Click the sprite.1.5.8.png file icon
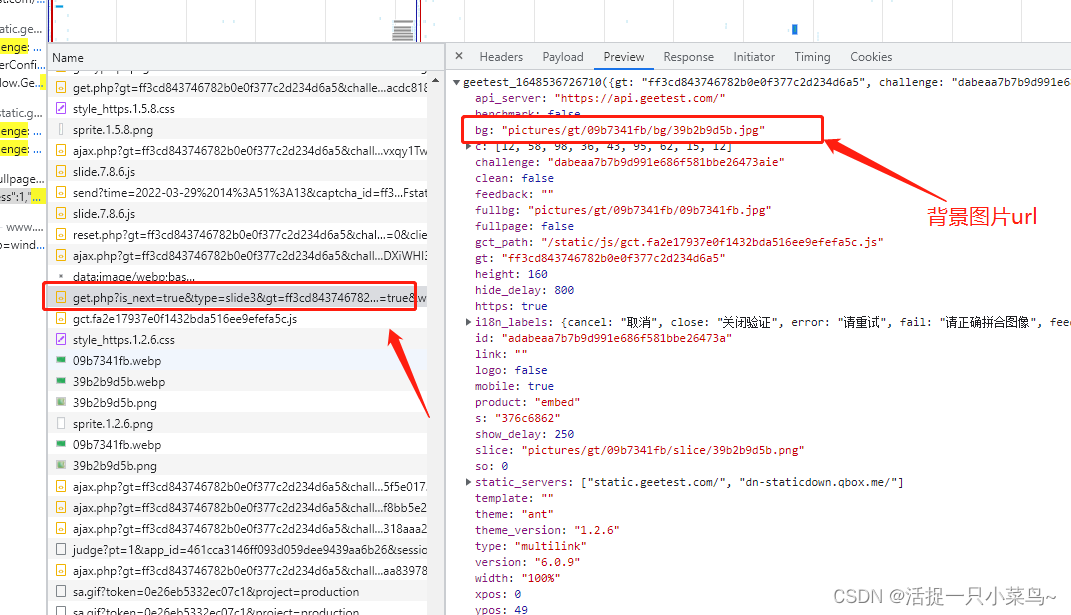Viewport: 1071px width, 615px height. pyautogui.click(x=62, y=130)
